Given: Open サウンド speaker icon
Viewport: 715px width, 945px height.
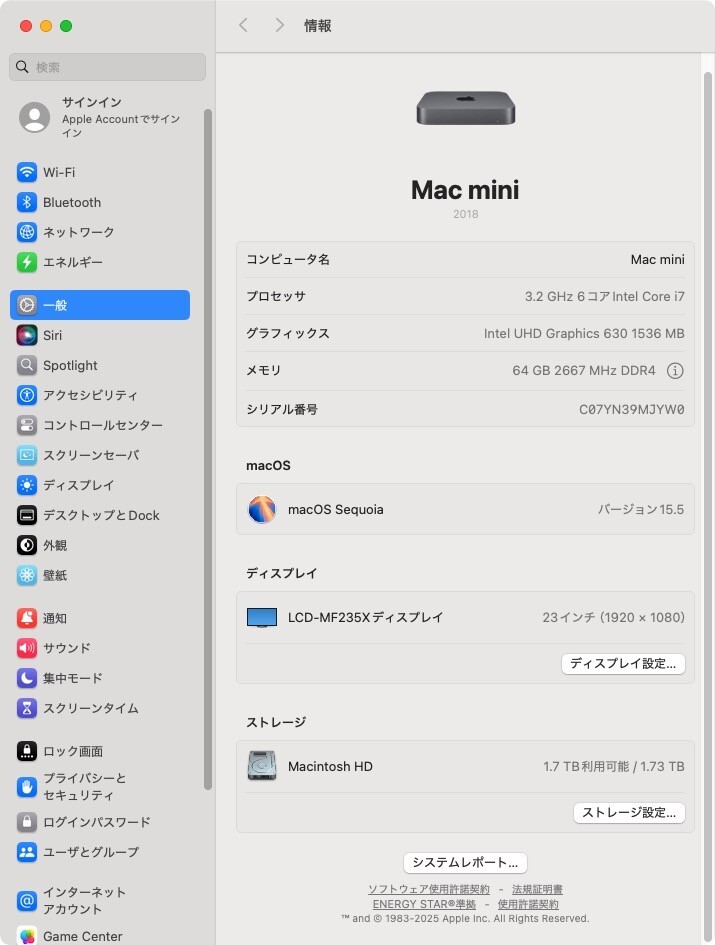Looking at the screenshot, I should [27, 648].
